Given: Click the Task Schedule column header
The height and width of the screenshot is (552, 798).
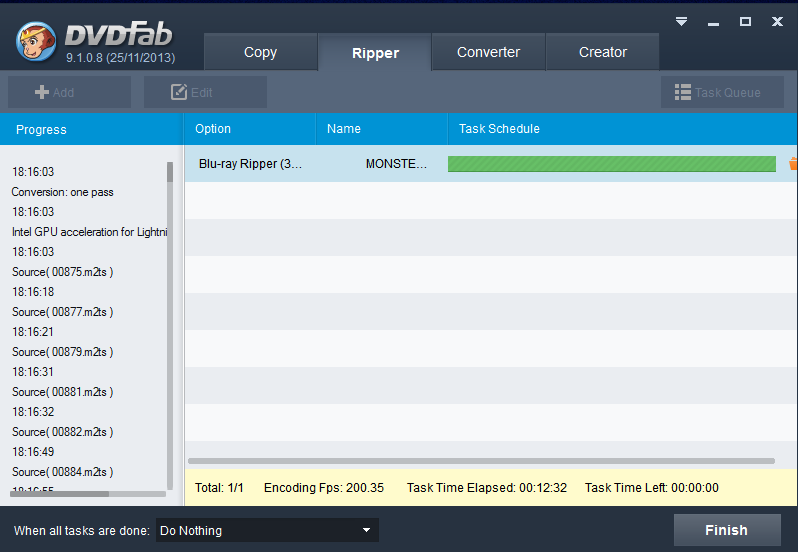Looking at the screenshot, I should 623,129.
